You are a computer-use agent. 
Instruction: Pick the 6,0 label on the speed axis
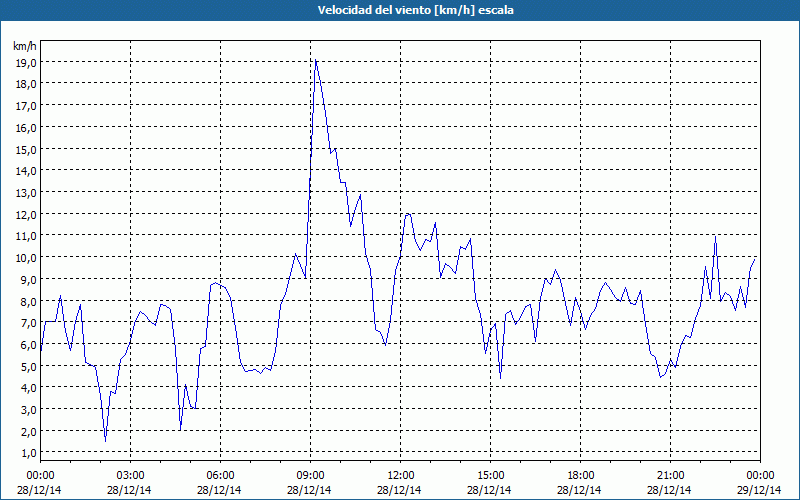coord(29,344)
